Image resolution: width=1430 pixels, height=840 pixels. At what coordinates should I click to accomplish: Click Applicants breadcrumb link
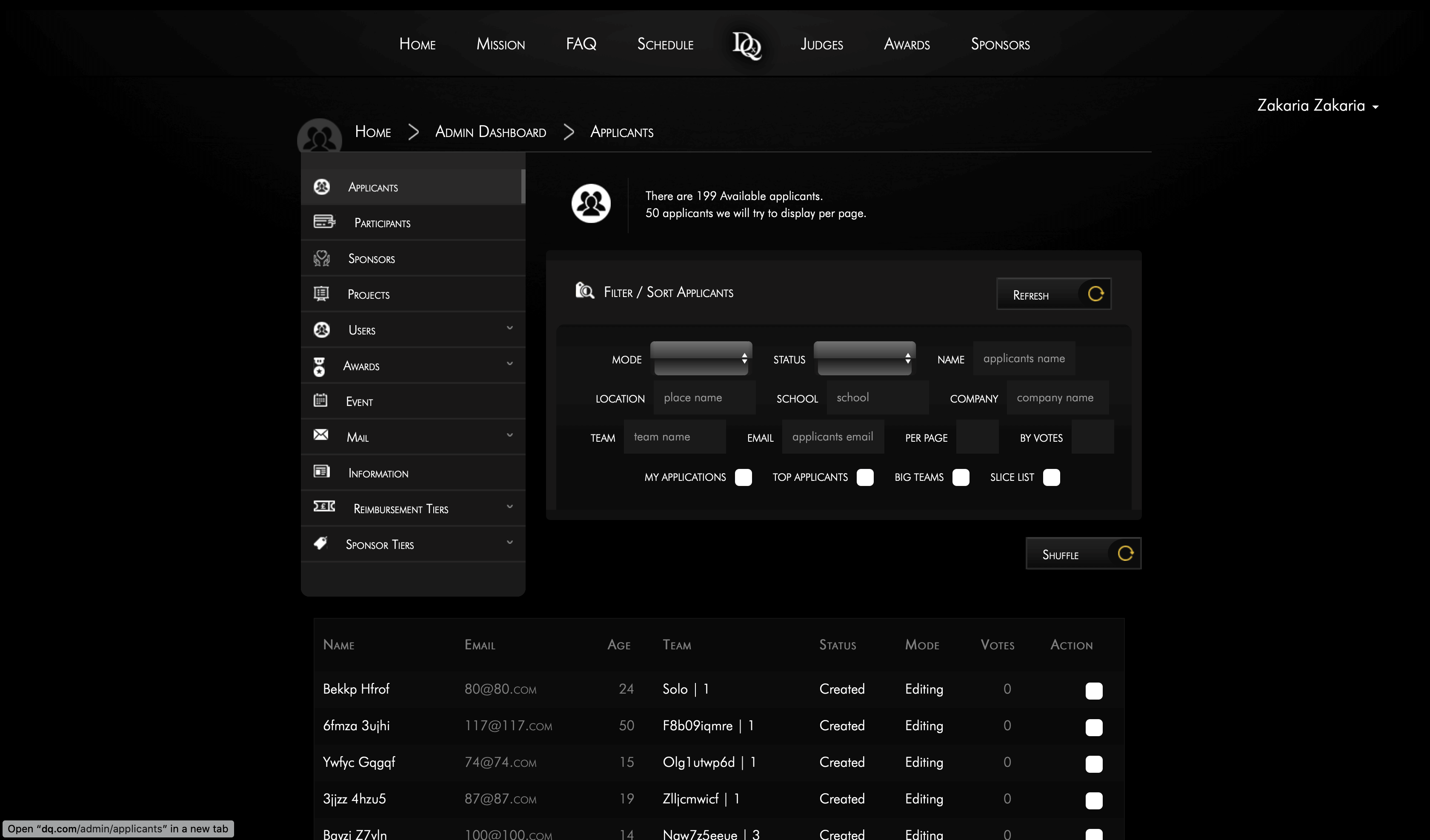pos(622,131)
